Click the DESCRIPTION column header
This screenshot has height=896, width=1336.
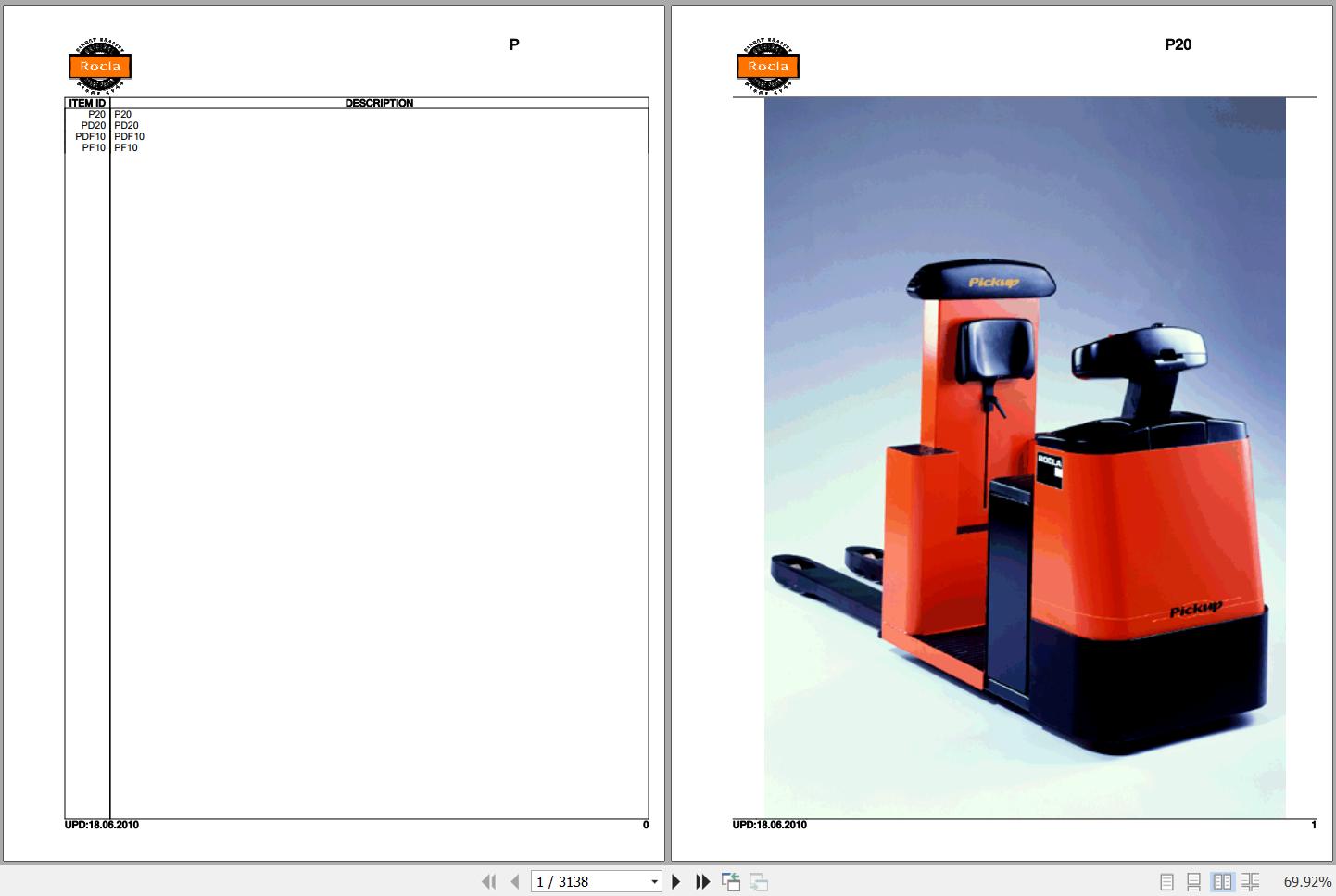pyautogui.click(x=378, y=102)
